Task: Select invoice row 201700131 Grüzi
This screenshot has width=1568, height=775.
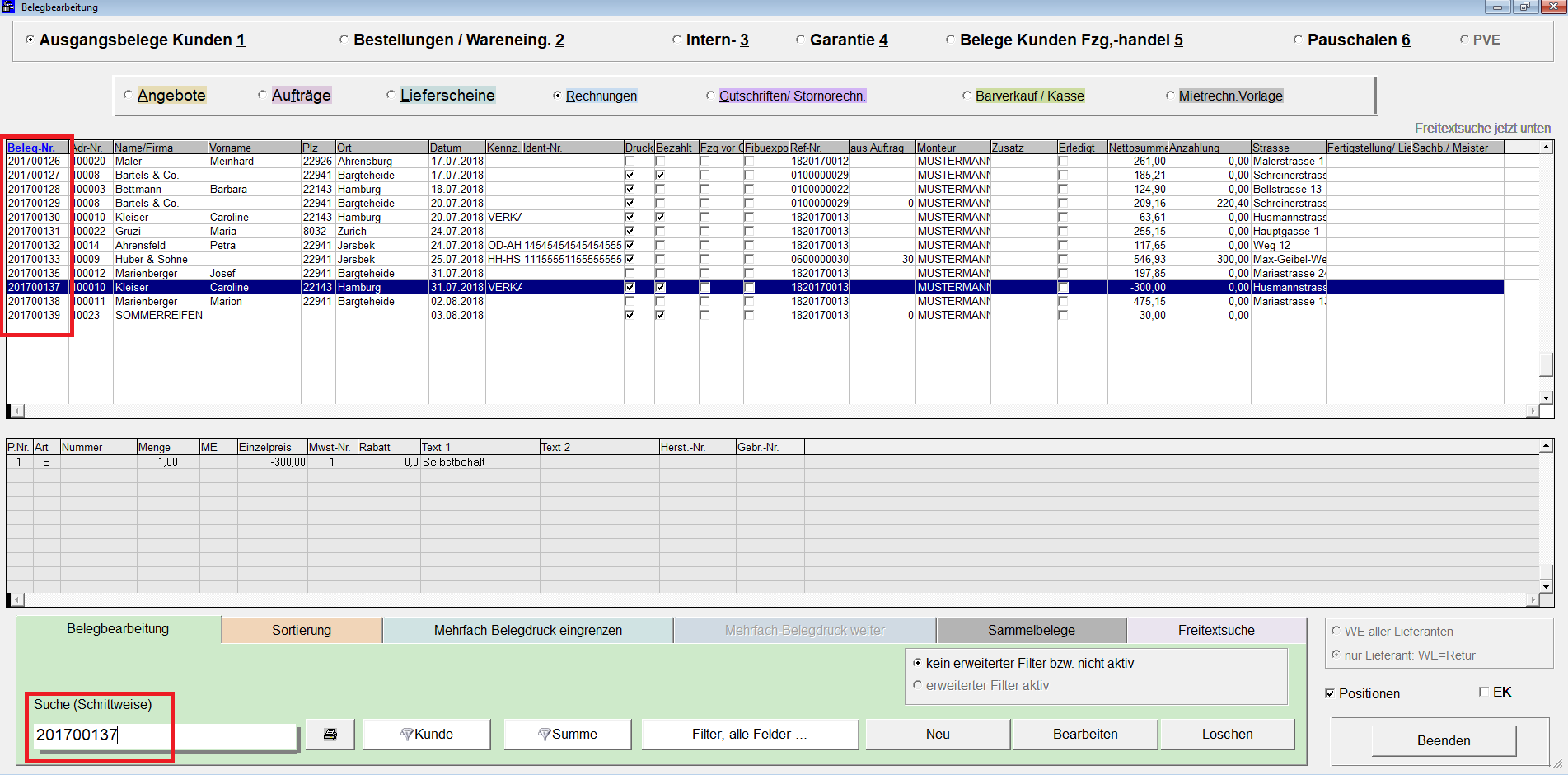Action: [755, 232]
